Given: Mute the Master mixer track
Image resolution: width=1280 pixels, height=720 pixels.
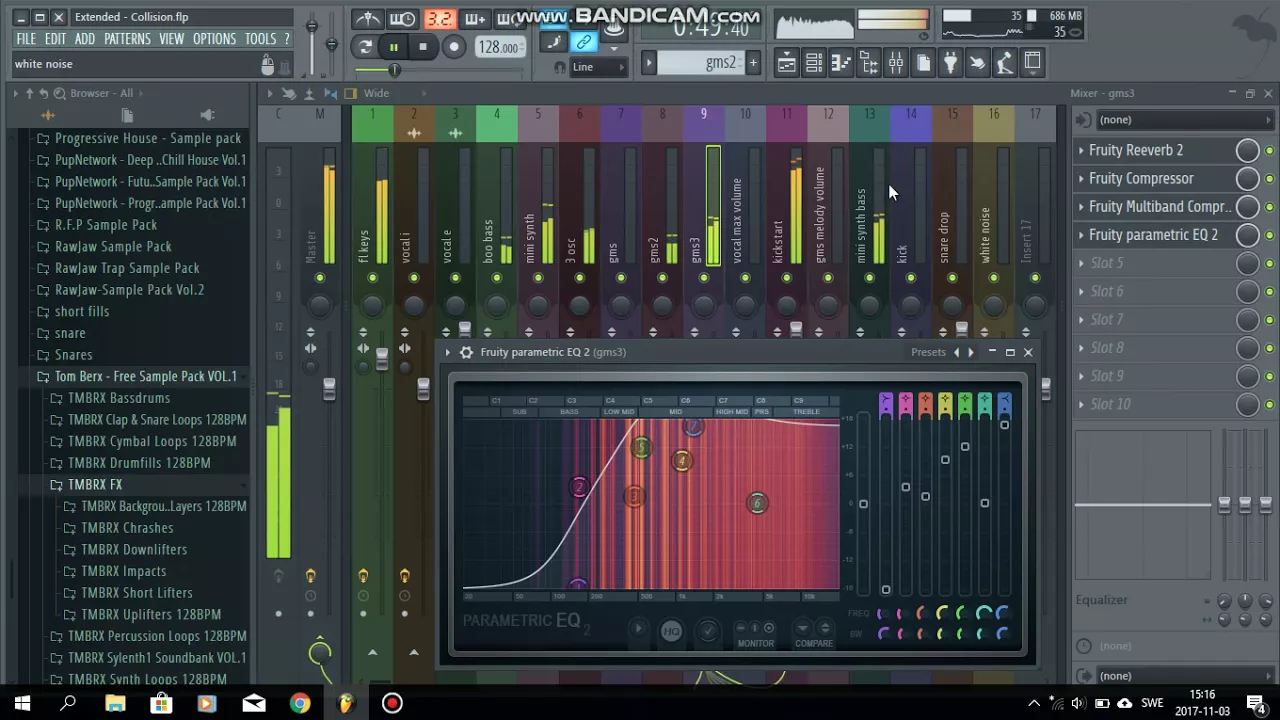Looking at the screenshot, I should click(320, 278).
